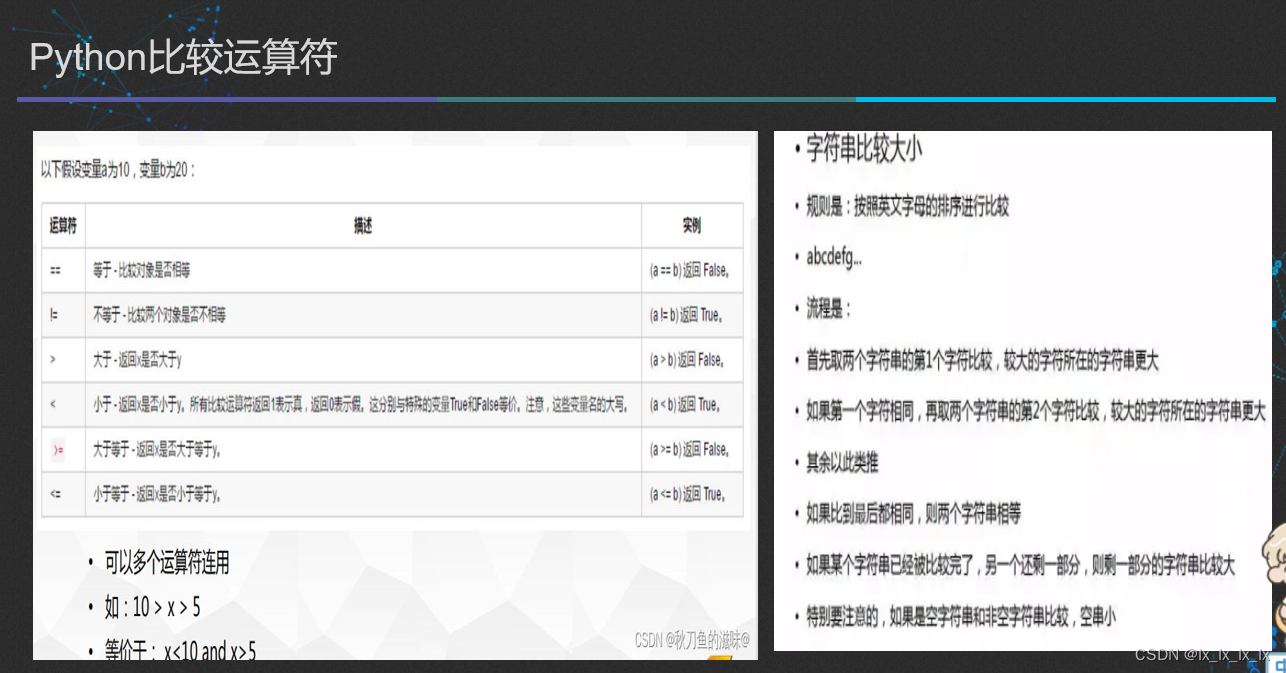Select the pink highlighted ">=" operator cell
Viewport: 1286px width, 673px height.
(57, 450)
